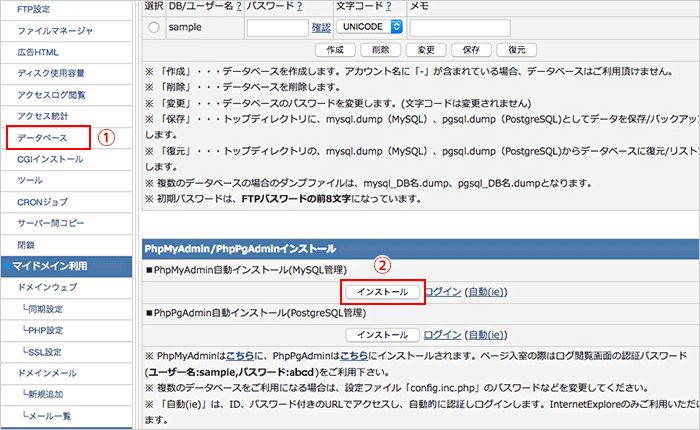
Task: Open the UNICODE character code dropdown
Action: (370, 27)
